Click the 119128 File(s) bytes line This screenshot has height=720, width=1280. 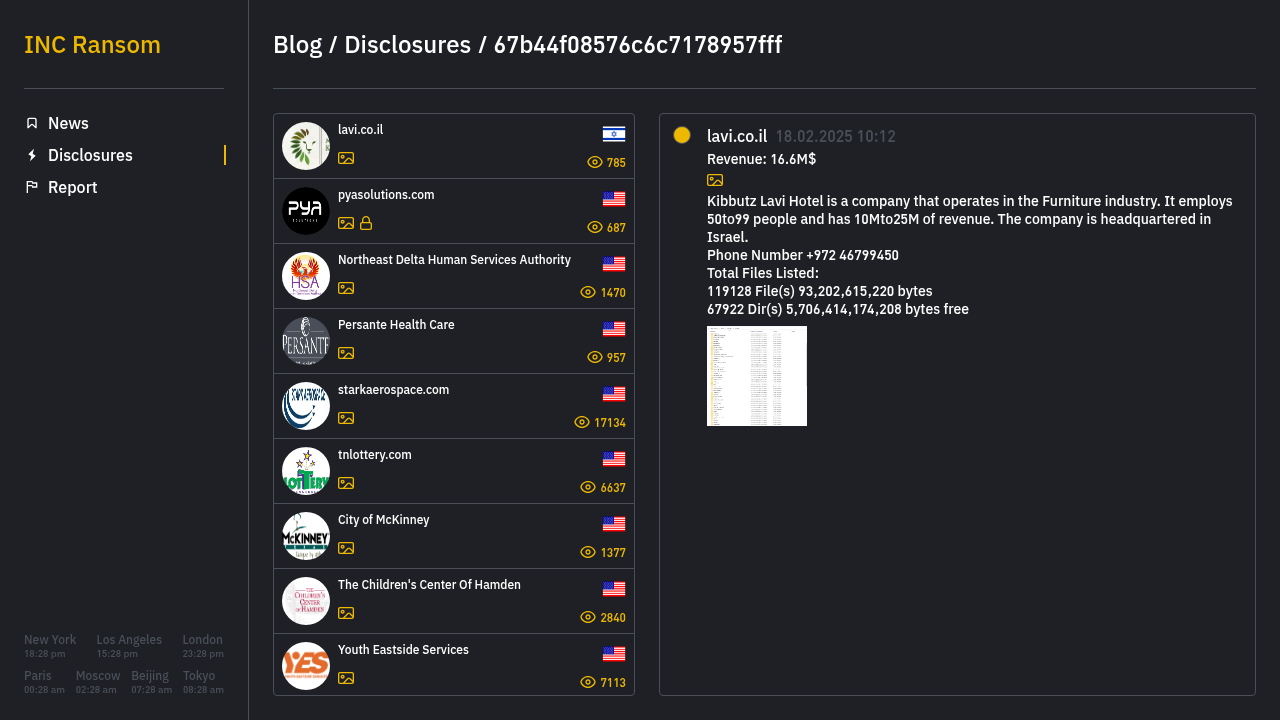820,291
